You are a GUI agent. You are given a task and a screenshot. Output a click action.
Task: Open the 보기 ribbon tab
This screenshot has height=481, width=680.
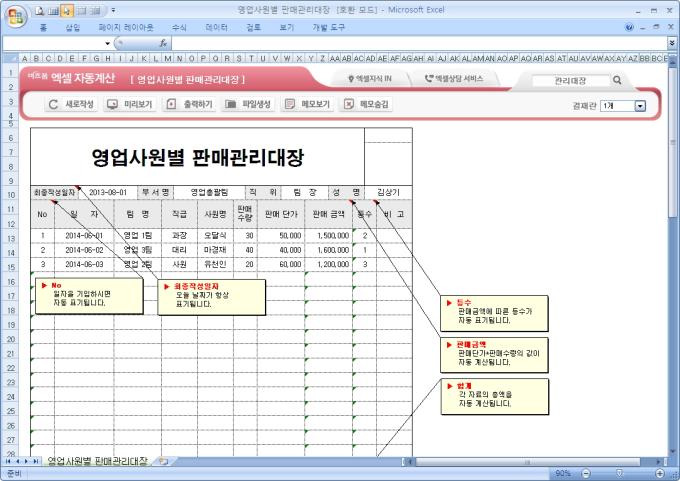click(287, 27)
